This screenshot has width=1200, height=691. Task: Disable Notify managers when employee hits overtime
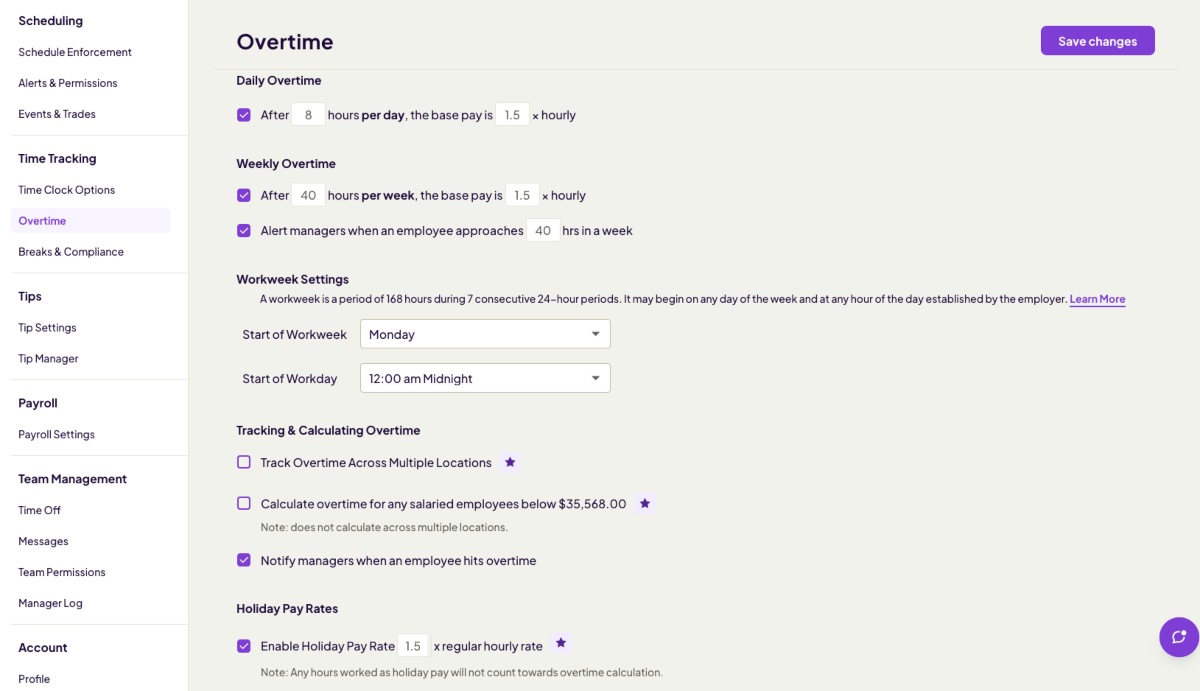tap(244, 560)
